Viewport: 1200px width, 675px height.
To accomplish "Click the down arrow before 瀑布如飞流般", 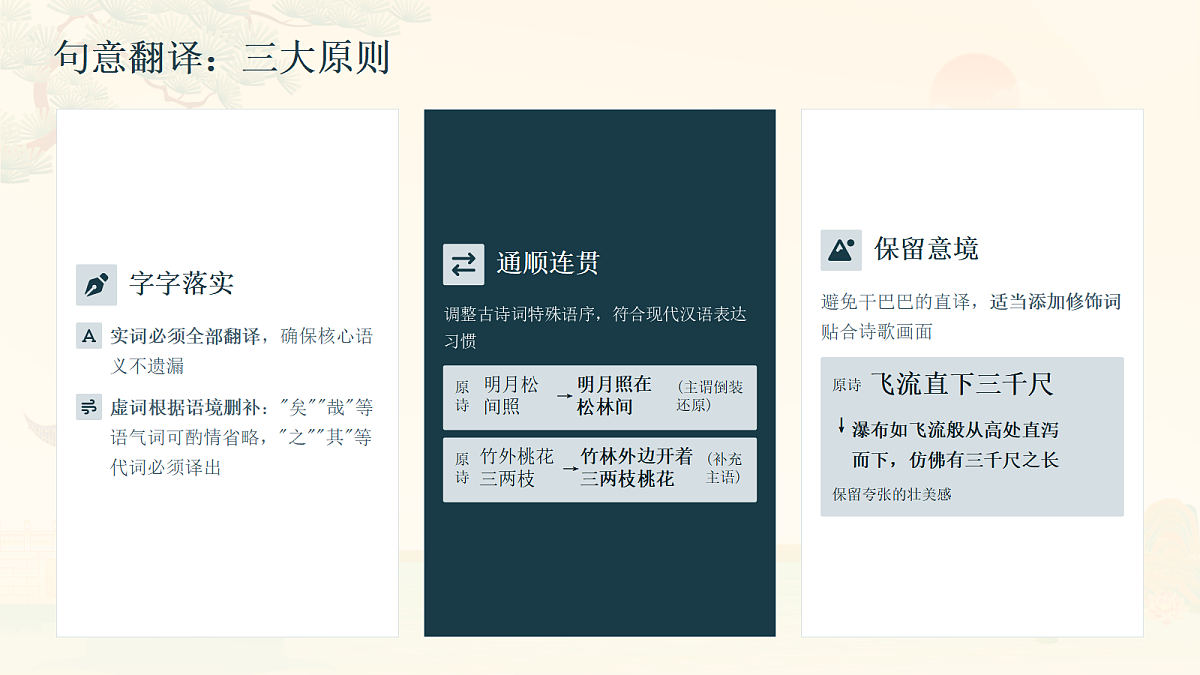I will 841,428.
